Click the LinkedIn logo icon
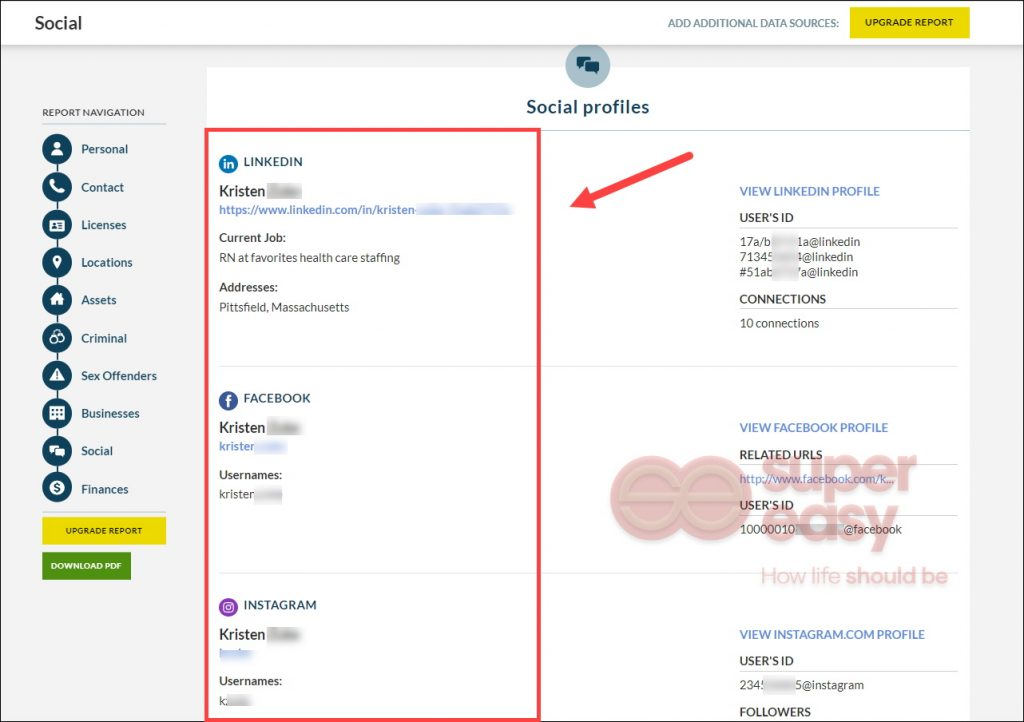Viewport: 1024px width, 722px height. 228,163
